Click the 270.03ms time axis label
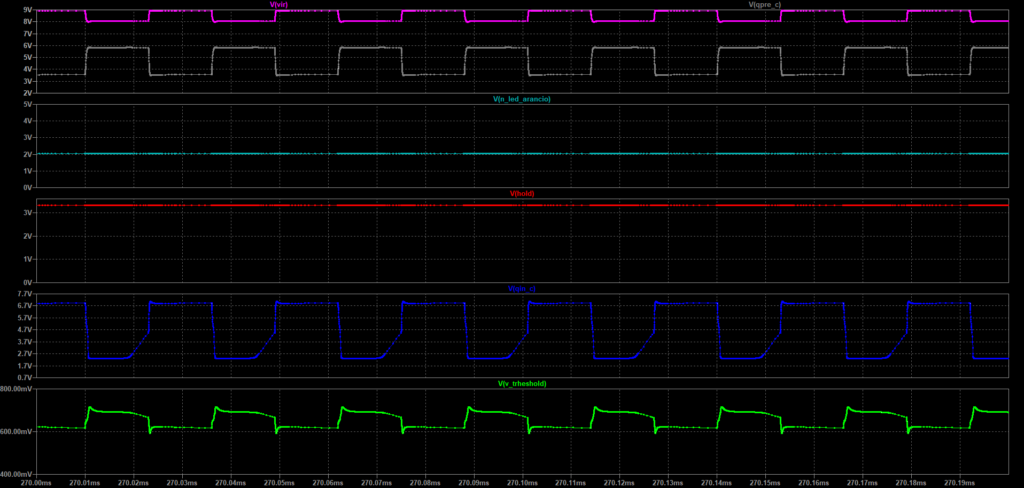The width and height of the screenshot is (1024, 488). [183, 483]
